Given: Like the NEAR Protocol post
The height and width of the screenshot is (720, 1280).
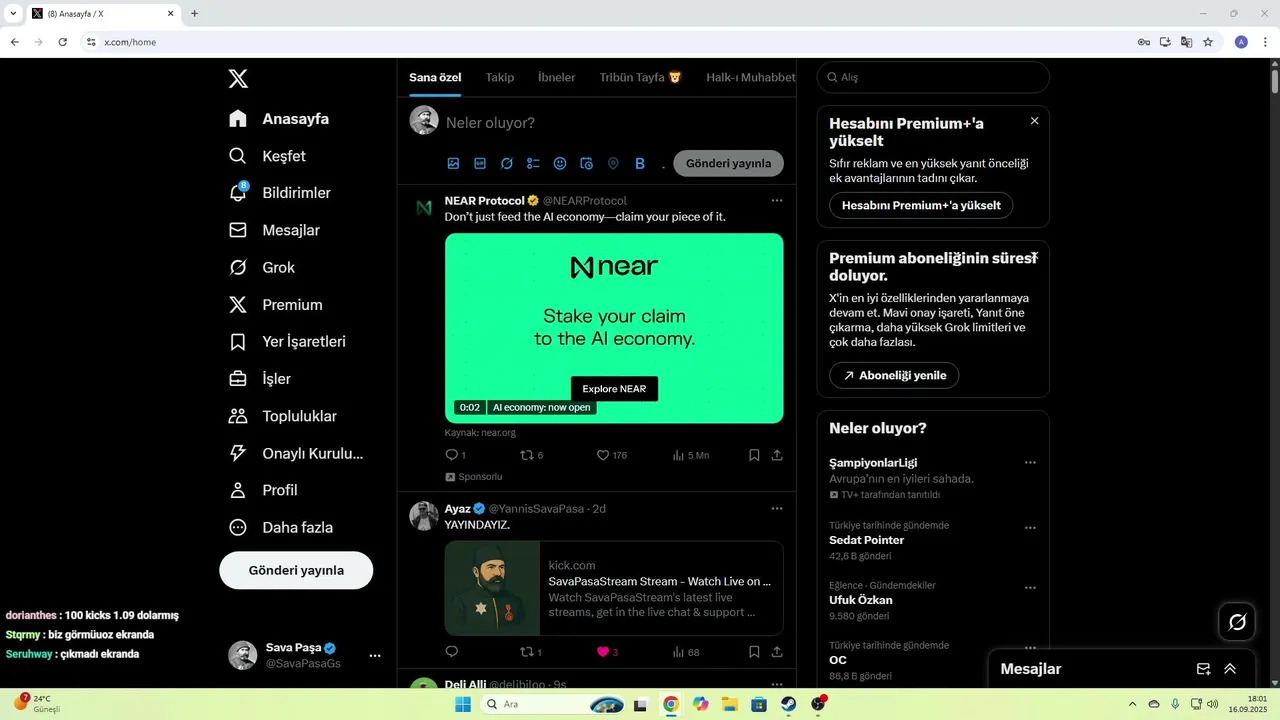Looking at the screenshot, I should [x=603, y=455].
